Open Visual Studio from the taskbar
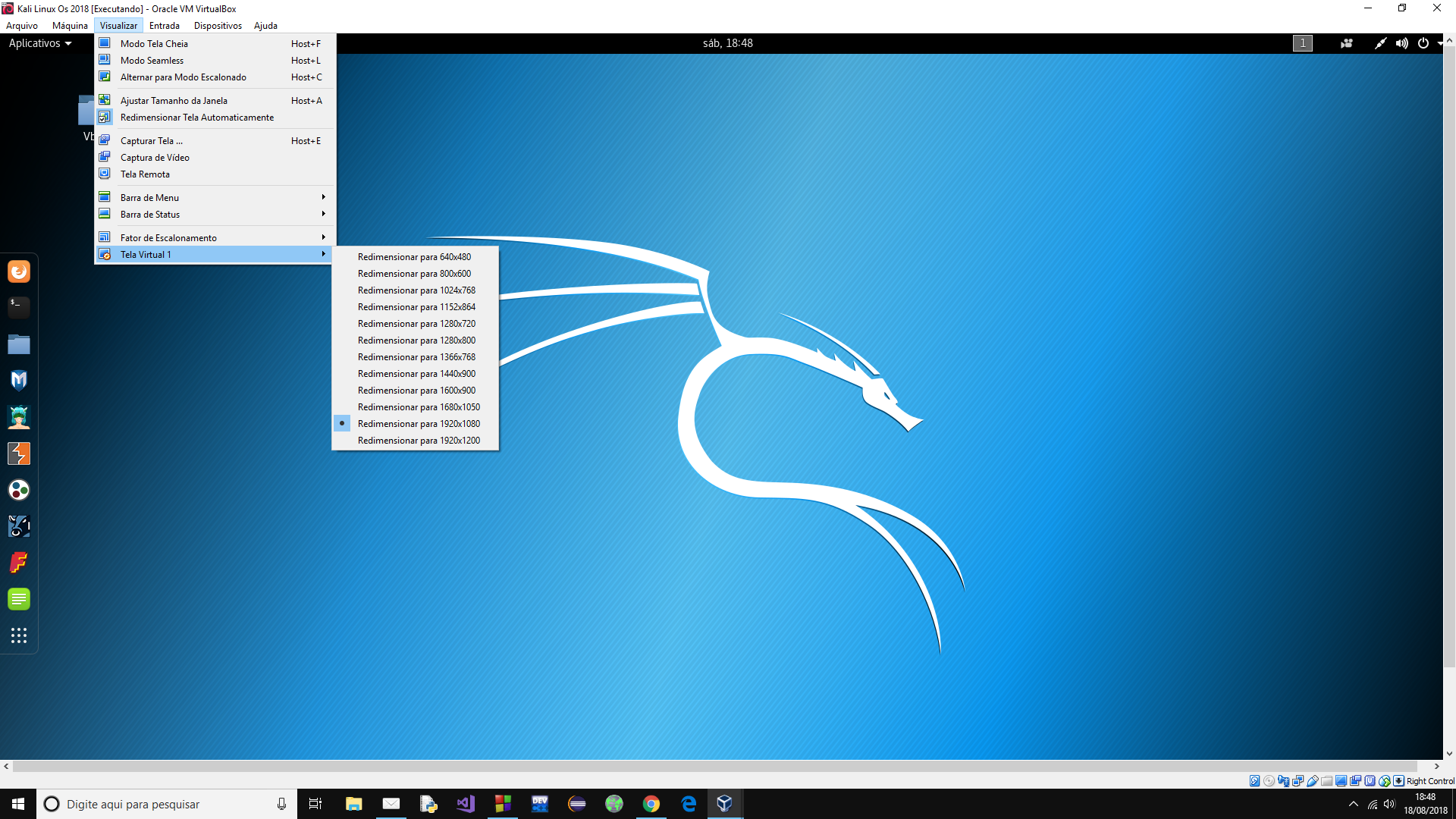 coord(466,804)
